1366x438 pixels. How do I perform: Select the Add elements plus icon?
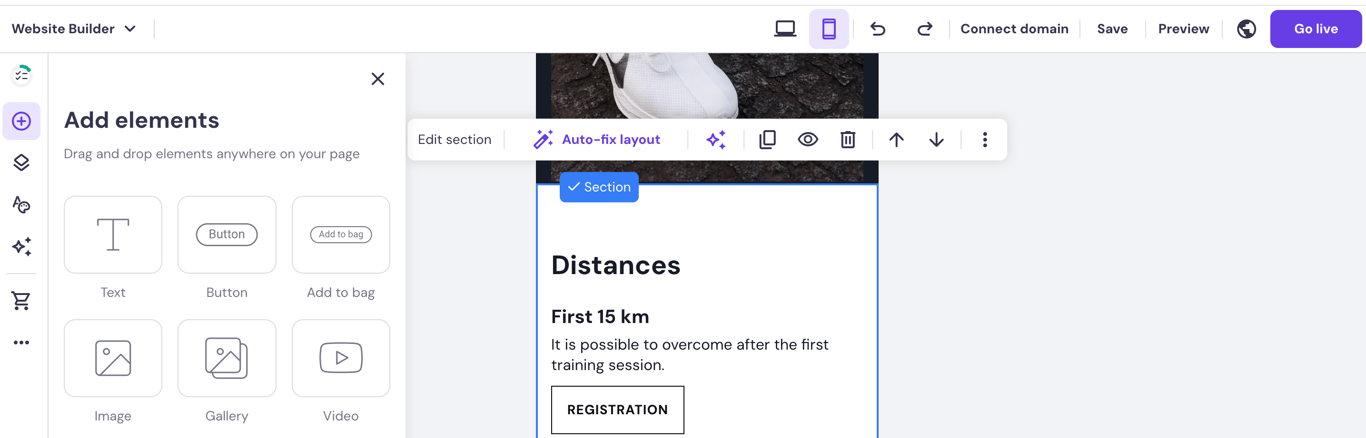point(21,121)
